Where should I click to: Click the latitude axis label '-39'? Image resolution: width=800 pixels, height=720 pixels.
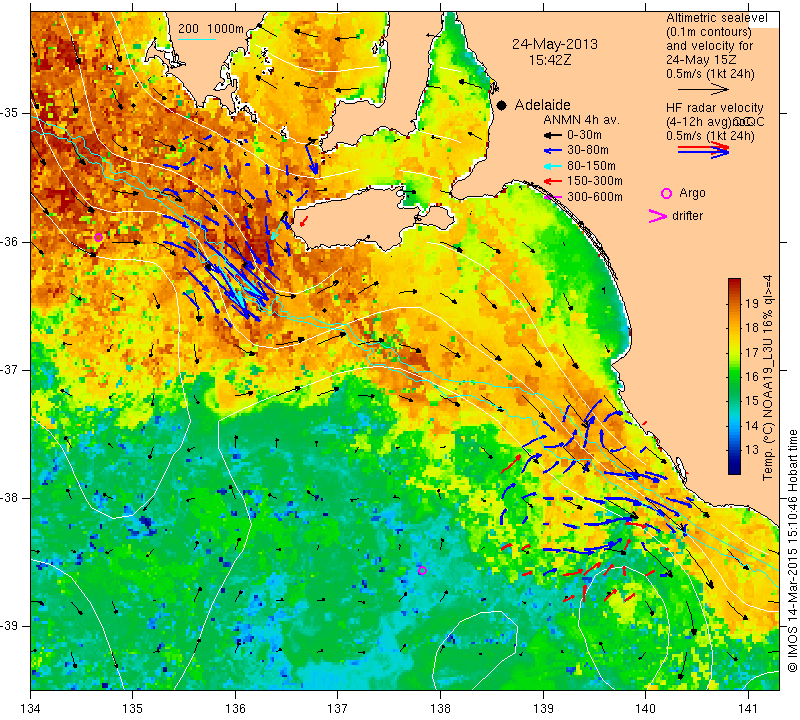click(x=9, y=626)
